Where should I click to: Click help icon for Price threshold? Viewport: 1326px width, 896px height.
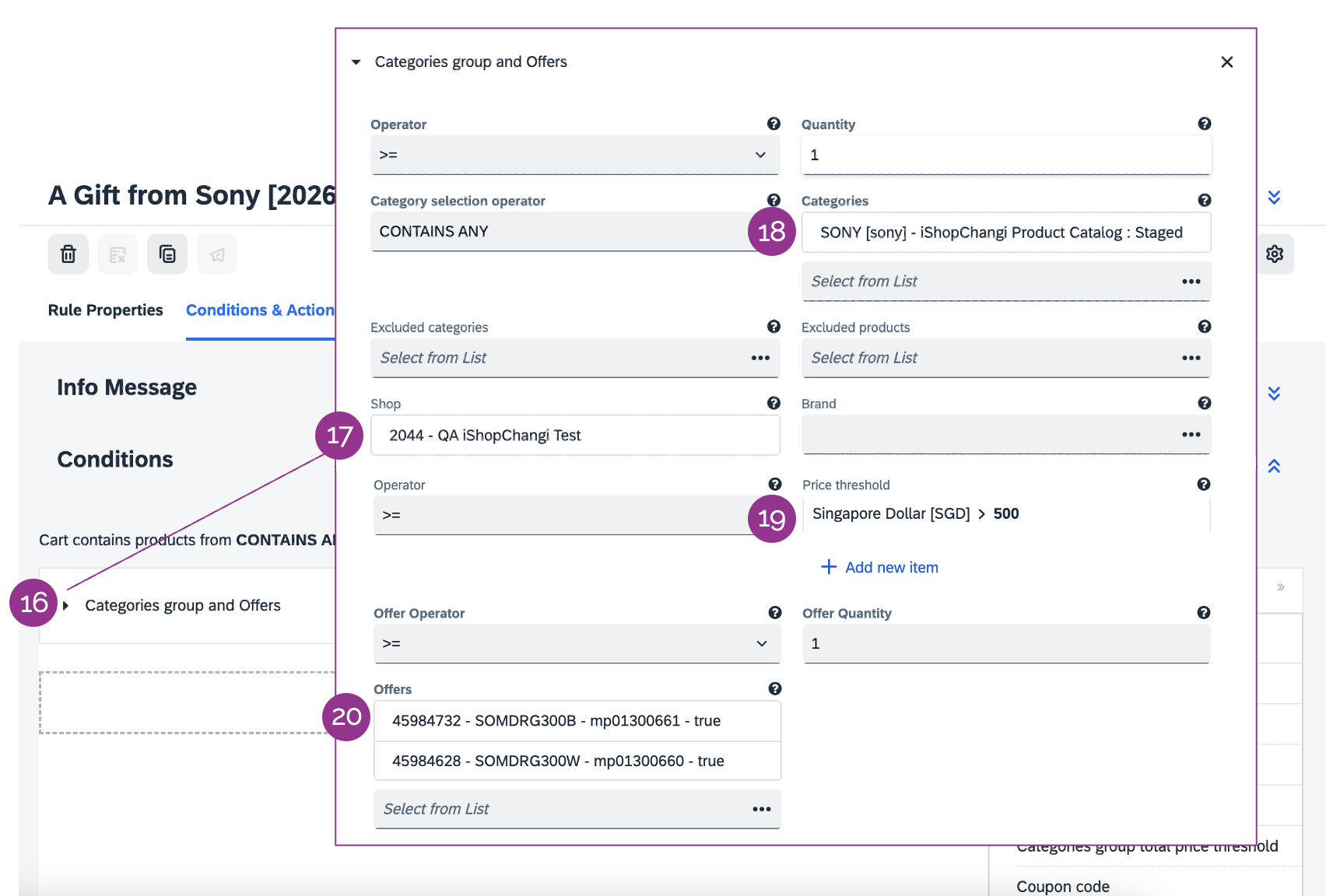click(1203, 485)
